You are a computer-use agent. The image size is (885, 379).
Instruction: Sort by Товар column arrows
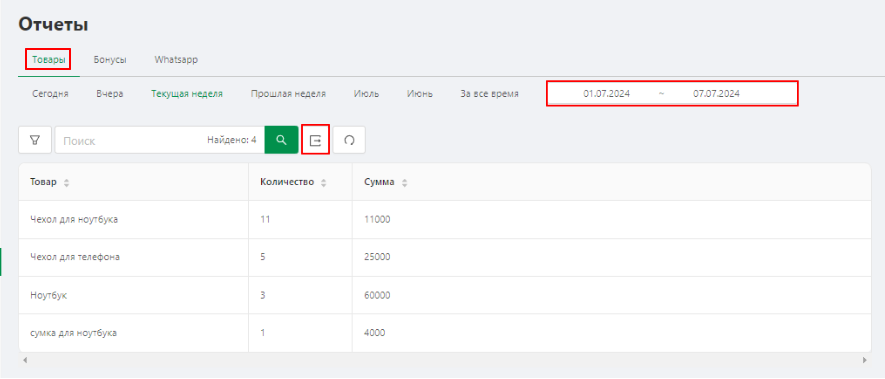[67, 183]
